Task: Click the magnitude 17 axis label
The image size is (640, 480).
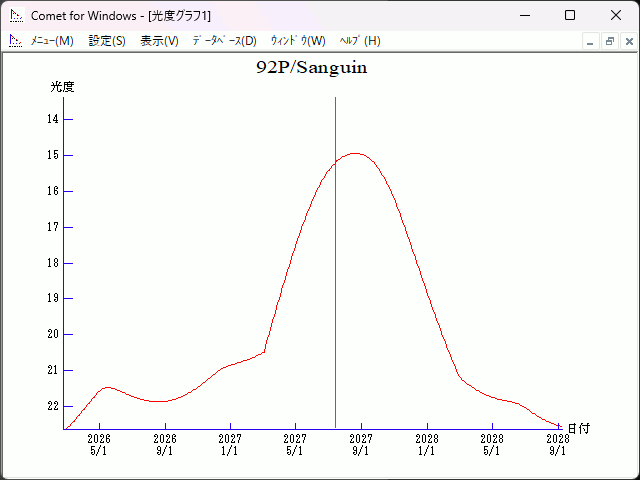Action: (x=53, y=227)
